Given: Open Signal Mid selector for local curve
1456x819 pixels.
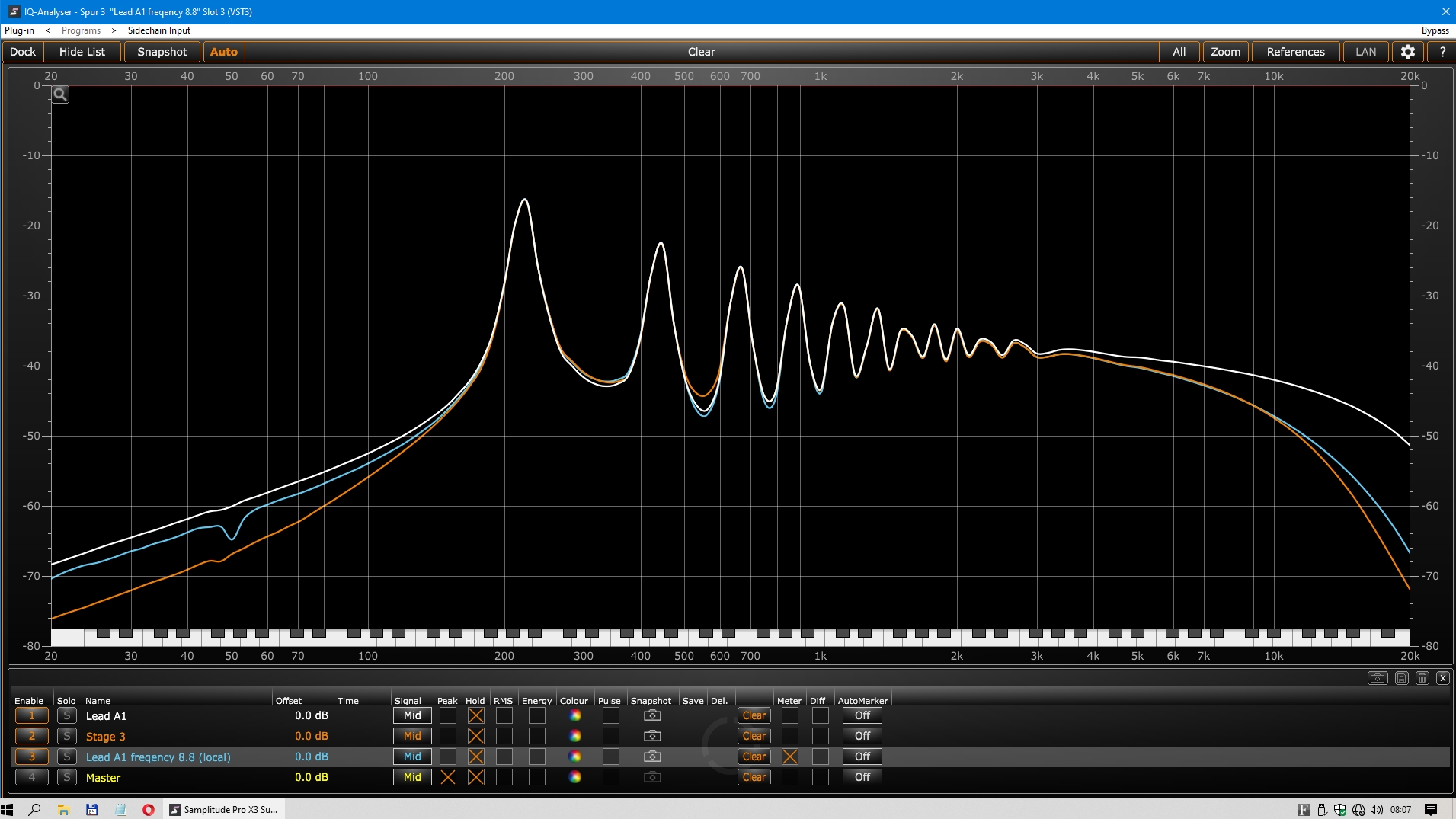Looking at the screenshot, I should click(x=412, y=757).
